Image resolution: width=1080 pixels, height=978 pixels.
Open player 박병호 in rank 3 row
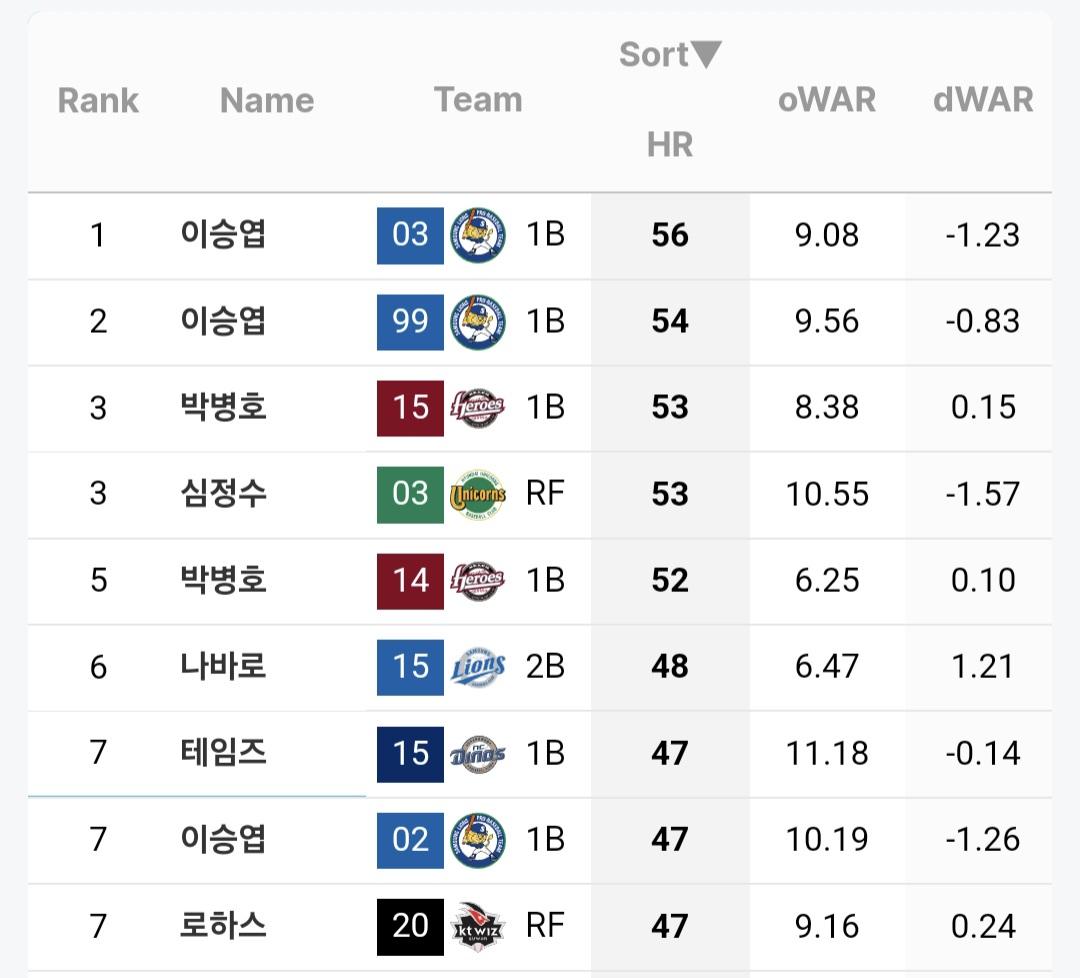coord(223,408)
